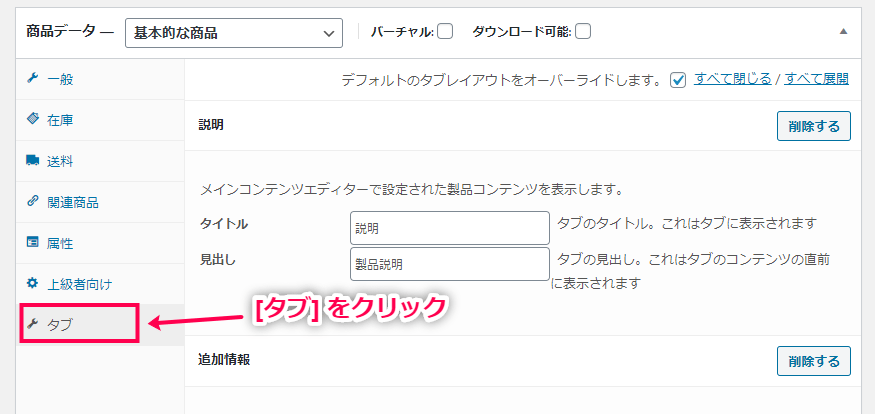Open the 関連商品 tab

(x=100, y=202)
